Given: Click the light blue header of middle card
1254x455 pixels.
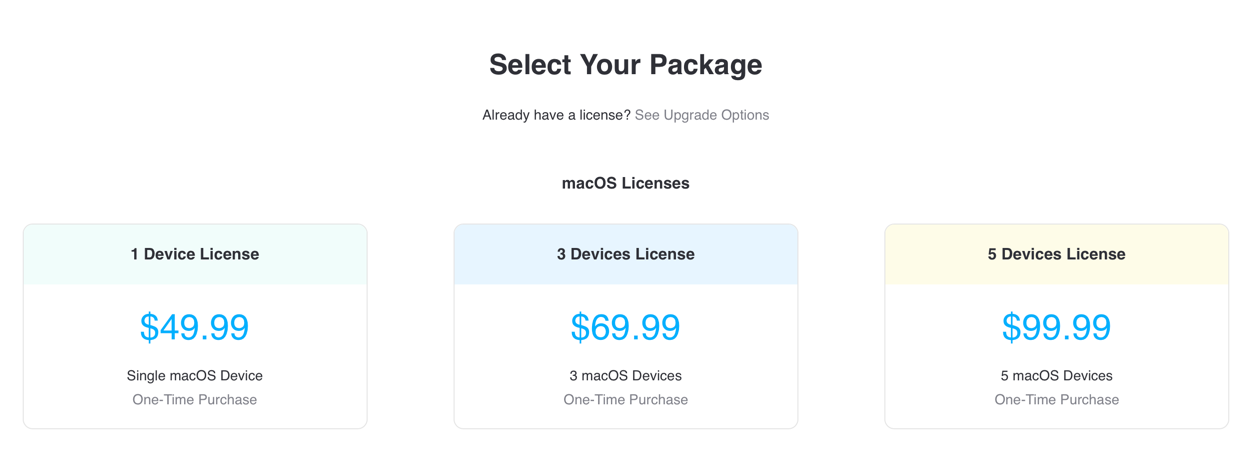Looking at the screenshot, I should pyautogui.click(x=626, y=254).
